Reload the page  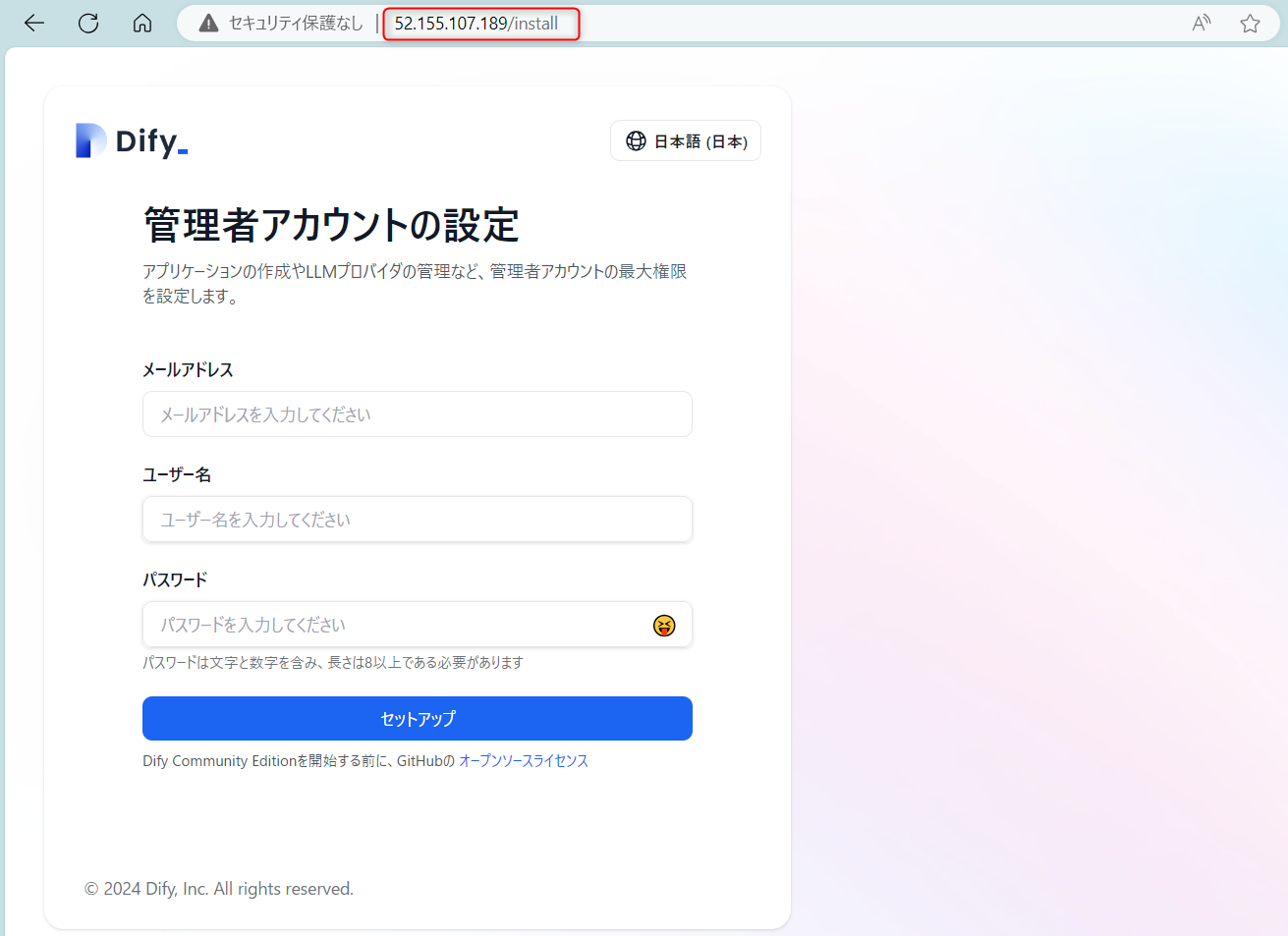[x=87, y=23]
